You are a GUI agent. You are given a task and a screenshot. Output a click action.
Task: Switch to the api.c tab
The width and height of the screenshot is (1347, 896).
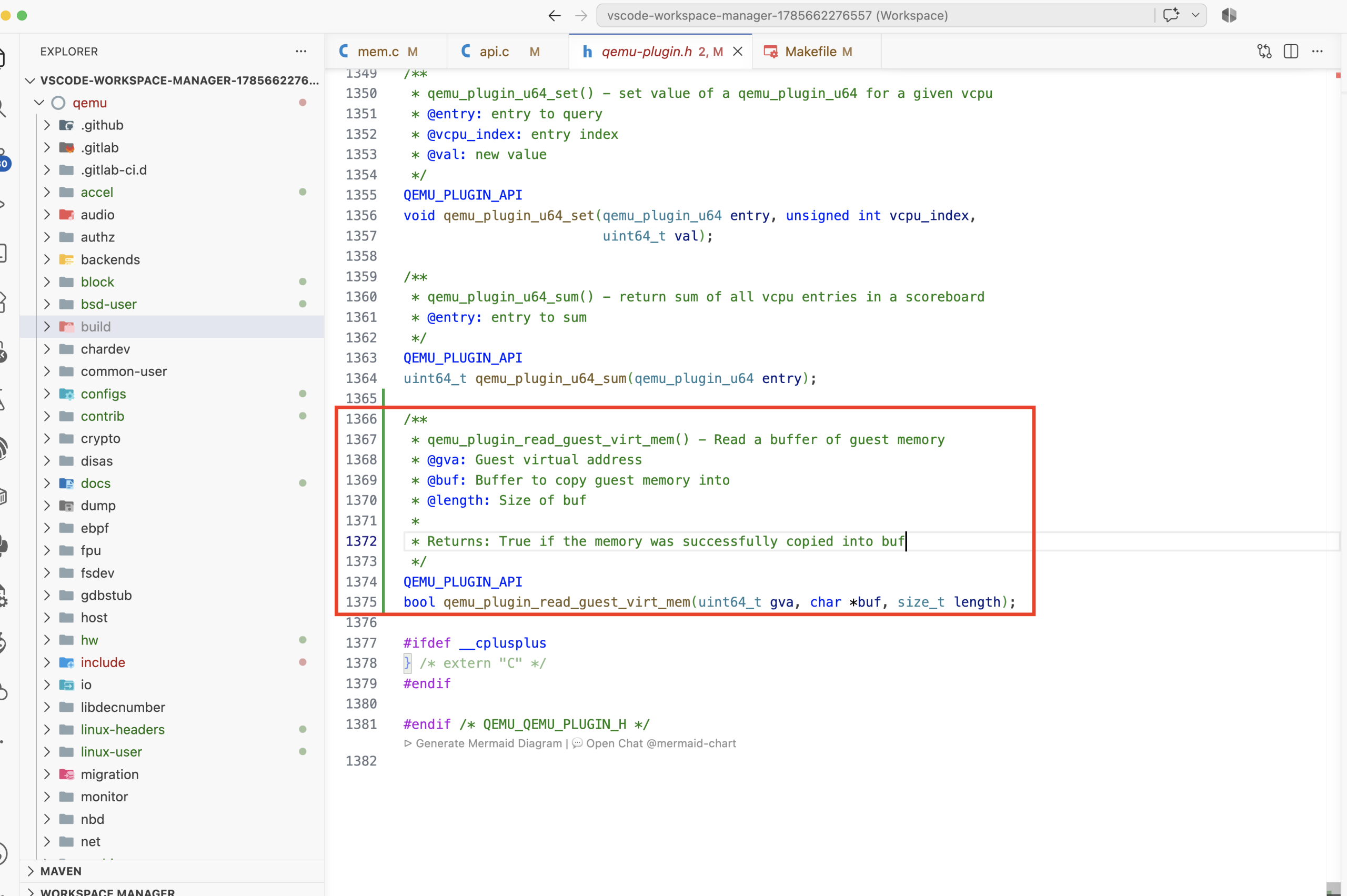coord(507,52)
